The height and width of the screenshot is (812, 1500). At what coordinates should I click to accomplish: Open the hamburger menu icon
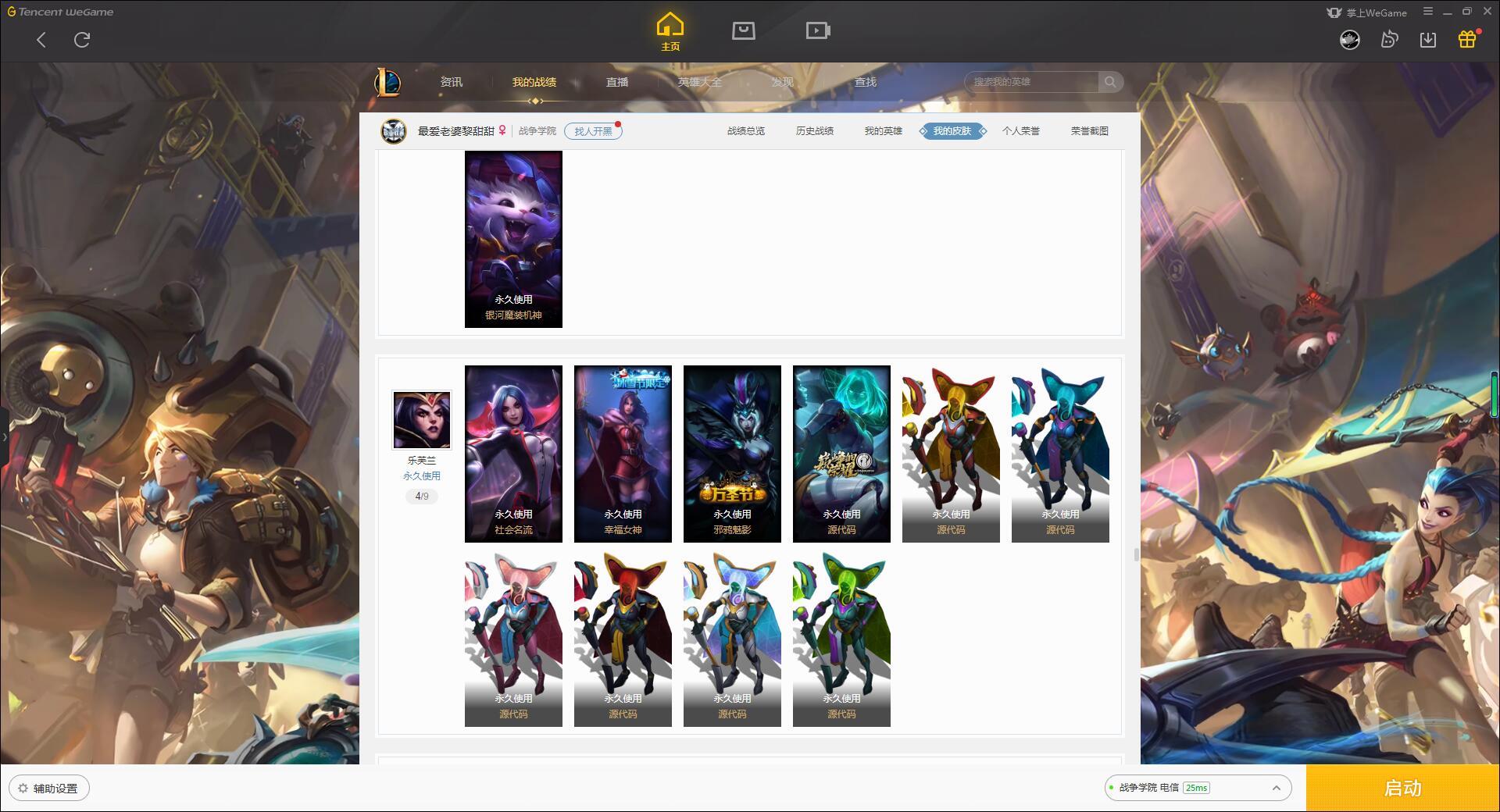tap(1428, 12)
